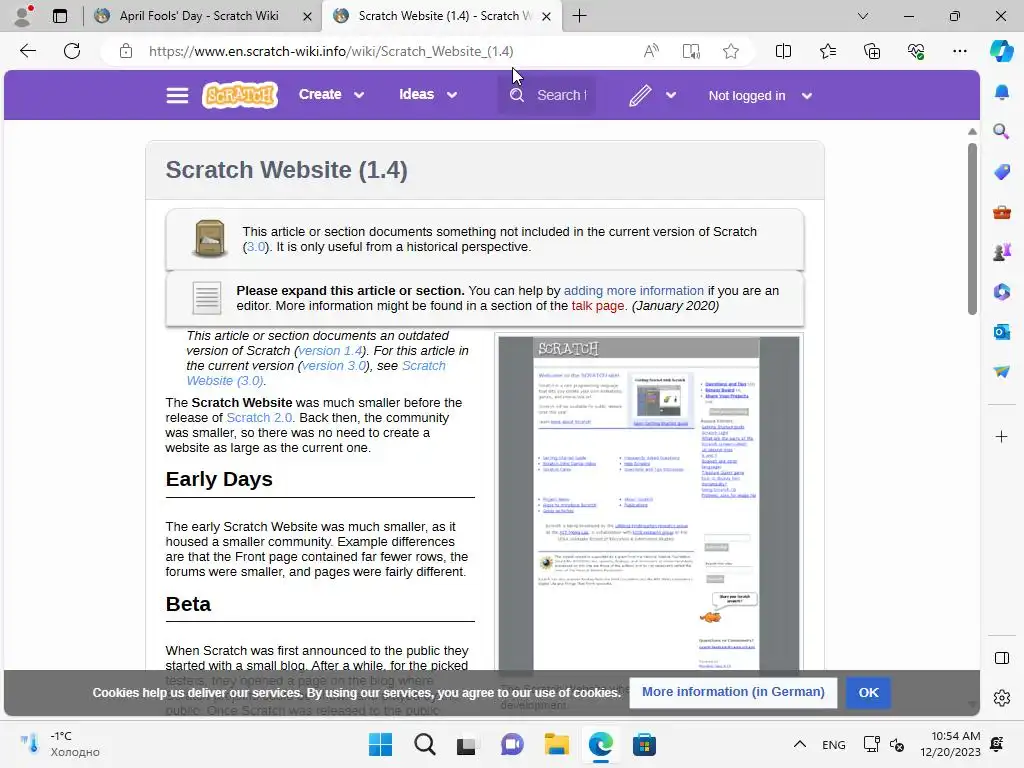Open the Copilot icon in the toolbar
1024x768 pixels.
[1001, 51]
